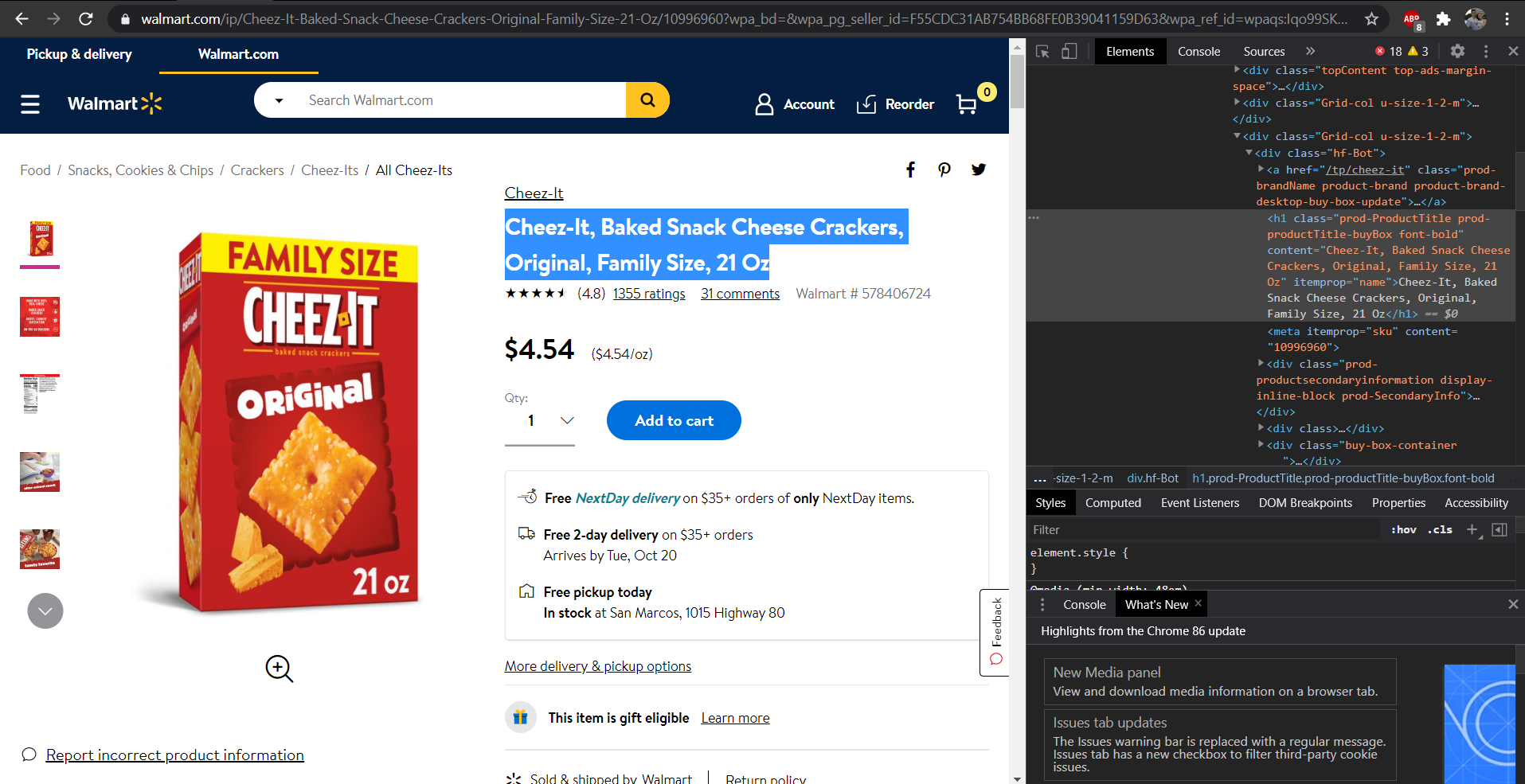Open the Cheez-It brand link
Screen dimensions: 1525x784
[534, 193]
